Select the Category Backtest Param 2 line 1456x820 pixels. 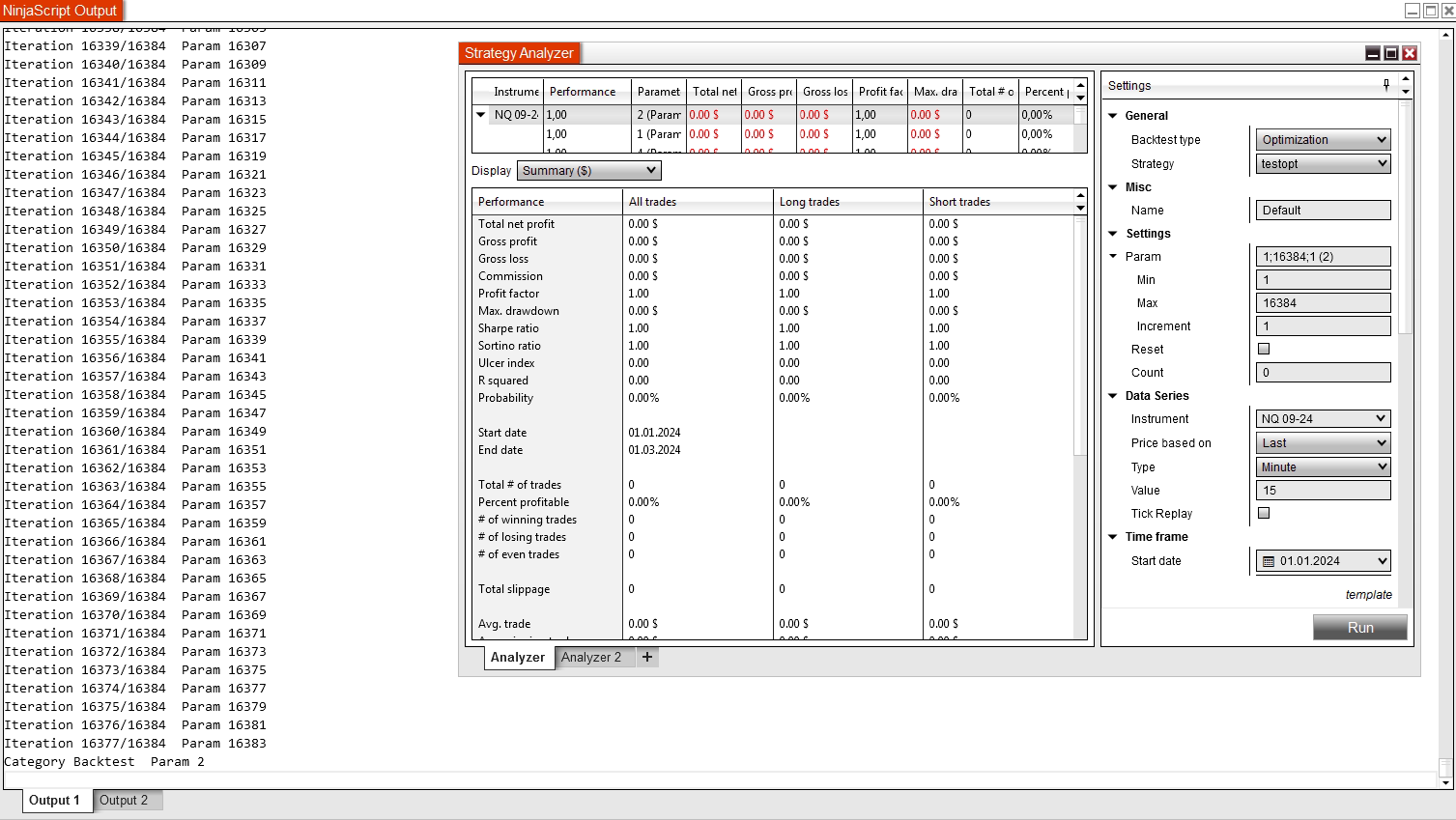(104, 762)
